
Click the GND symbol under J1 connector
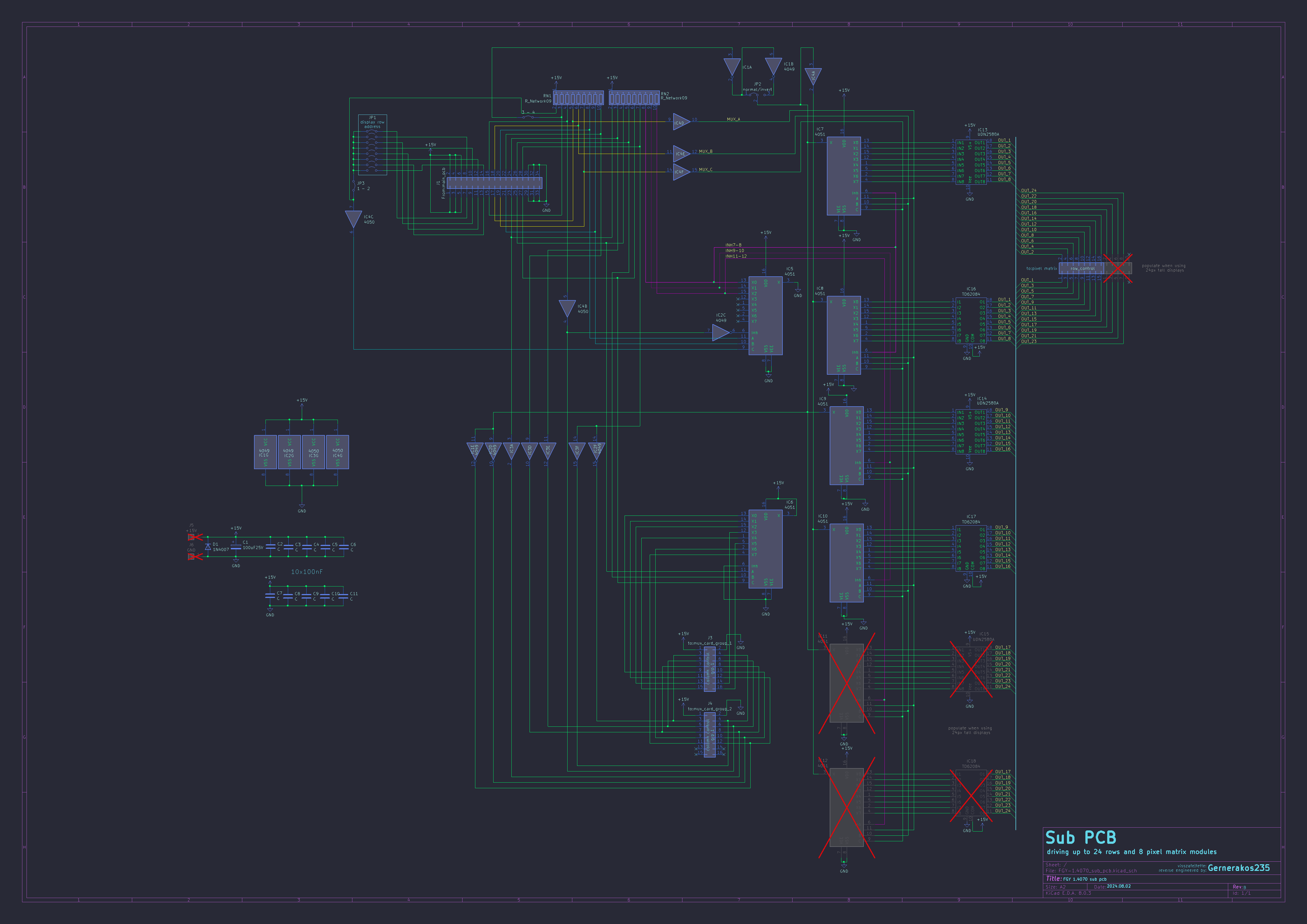[547, 206]
